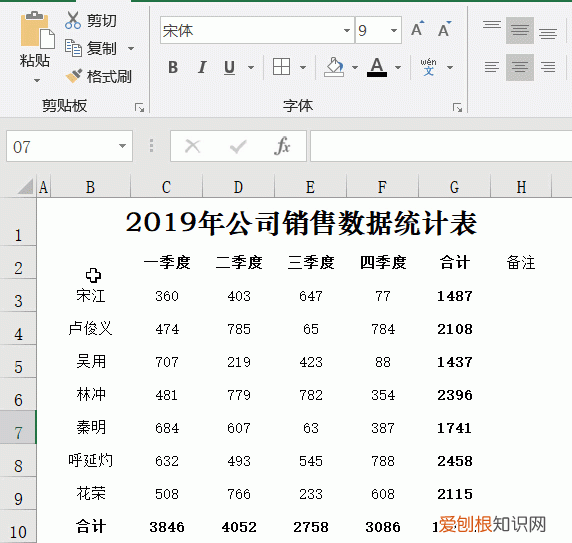Apply font color letter A

[377, 67]
